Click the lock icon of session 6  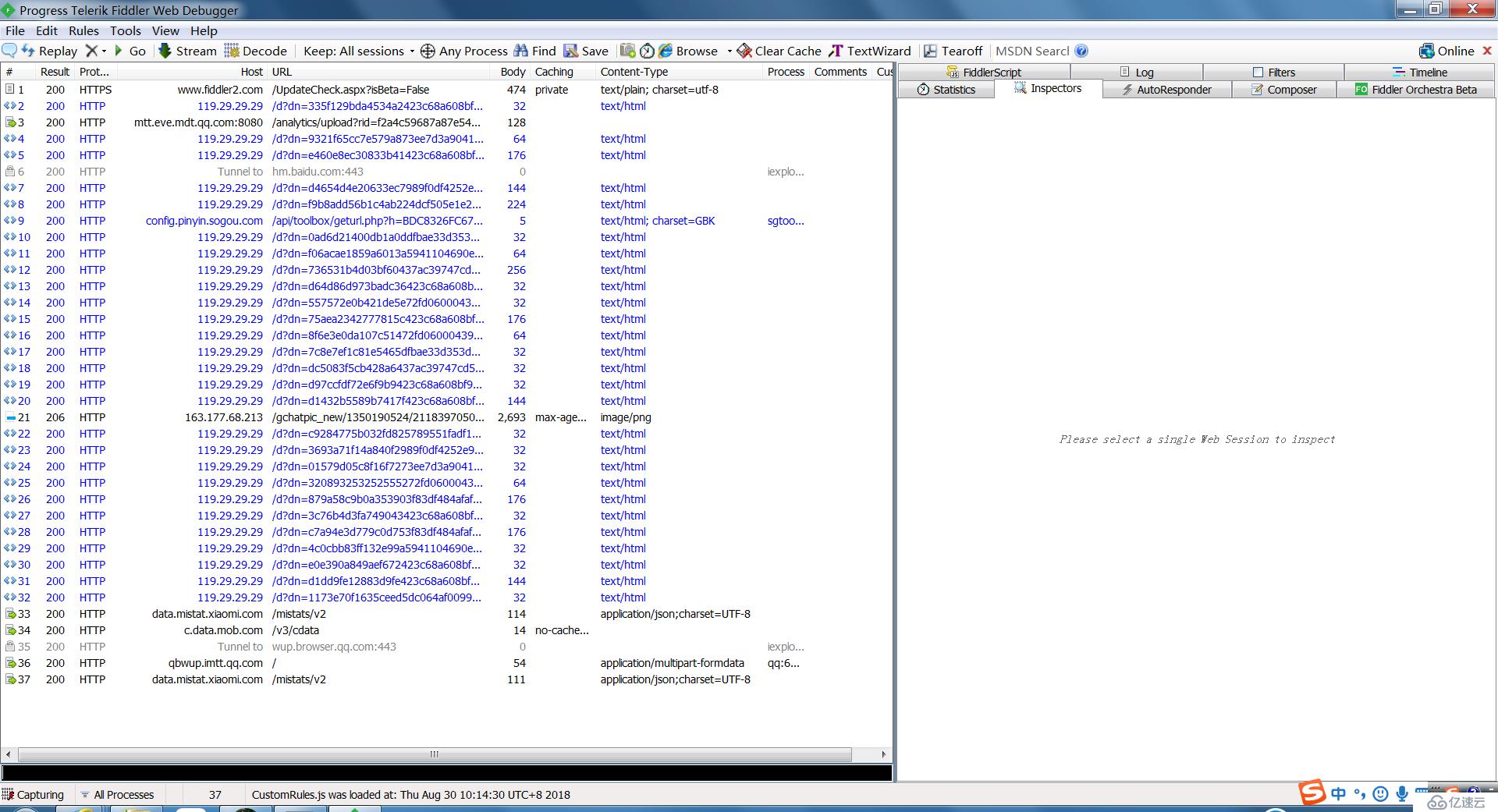(x=10, y=172)
